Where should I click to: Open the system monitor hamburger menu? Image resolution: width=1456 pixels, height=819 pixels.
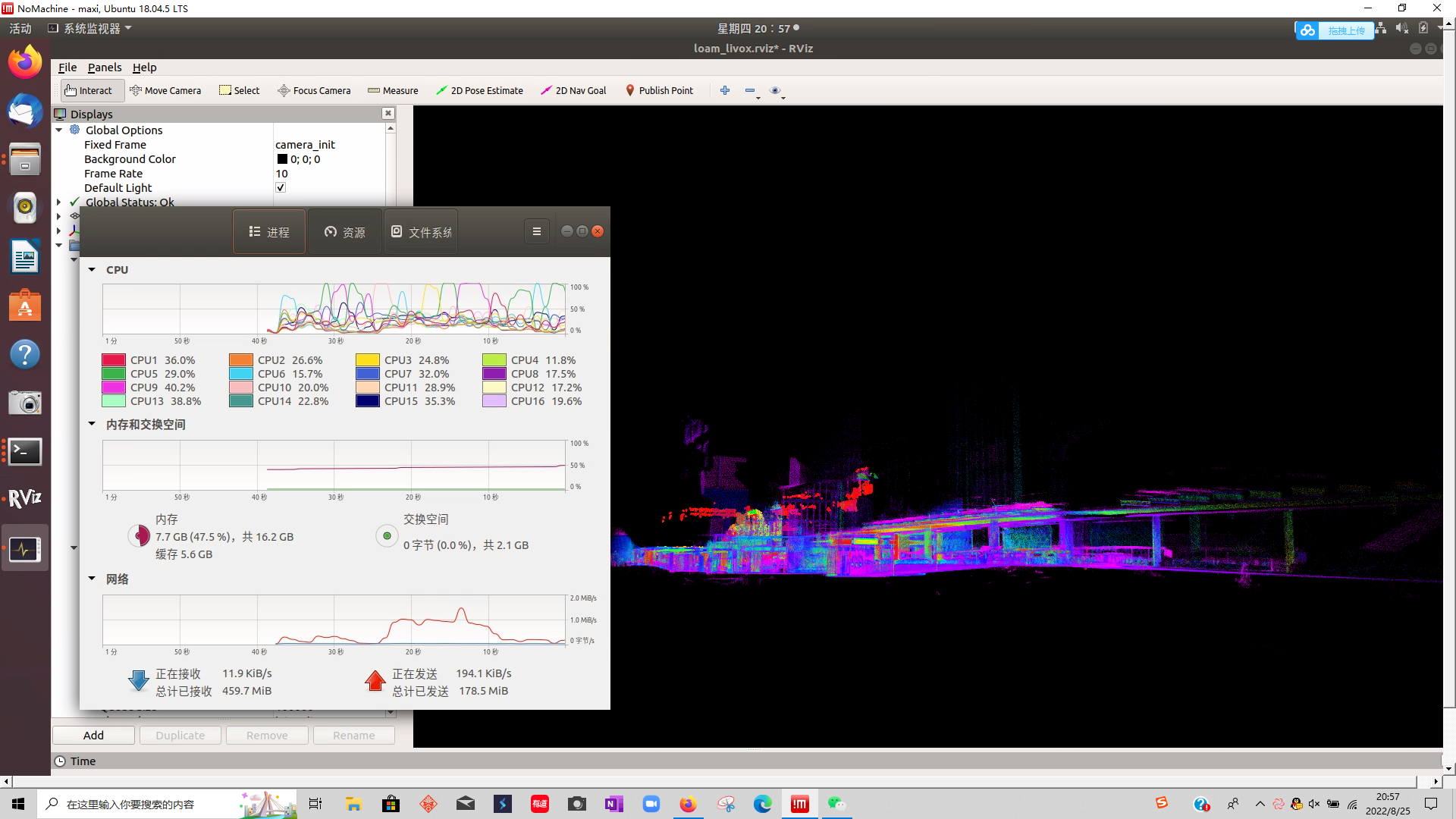click(537, 231)
